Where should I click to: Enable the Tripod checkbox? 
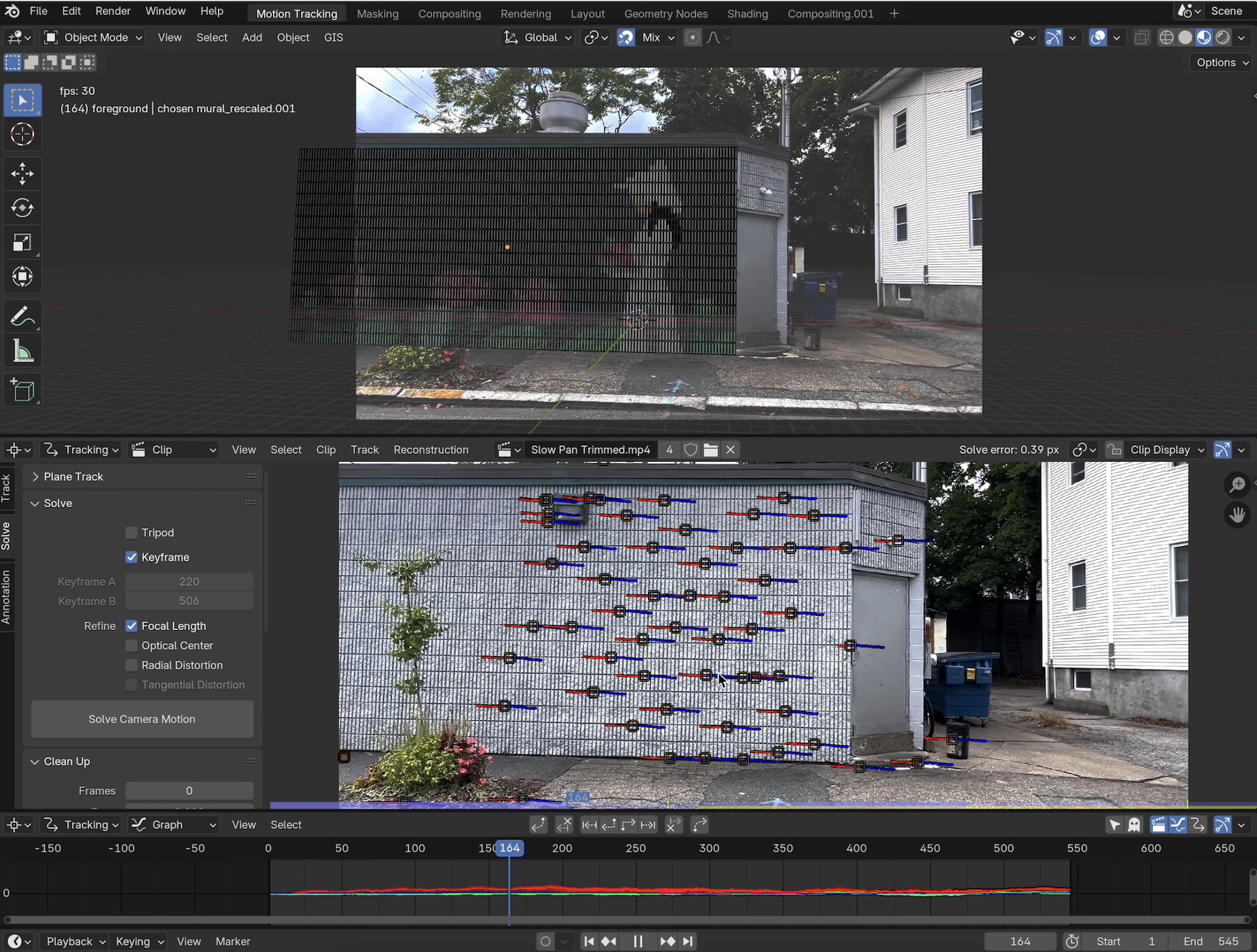point(131,532)
